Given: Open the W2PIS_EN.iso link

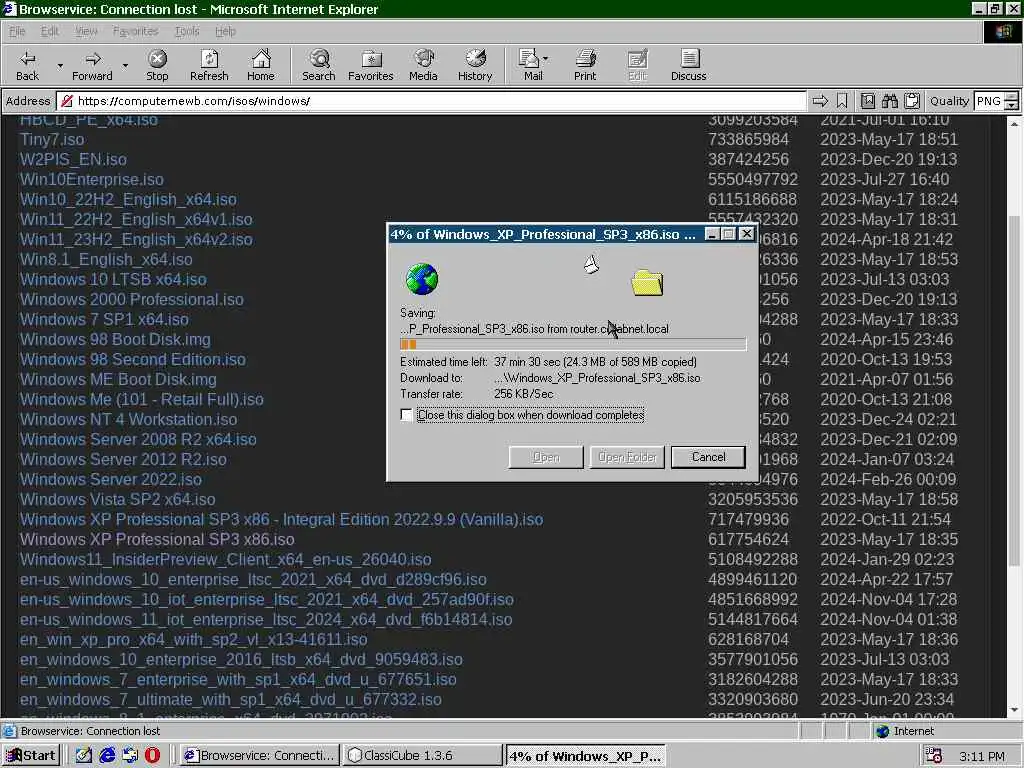Looking at the screenshot, I should [73, 159].
